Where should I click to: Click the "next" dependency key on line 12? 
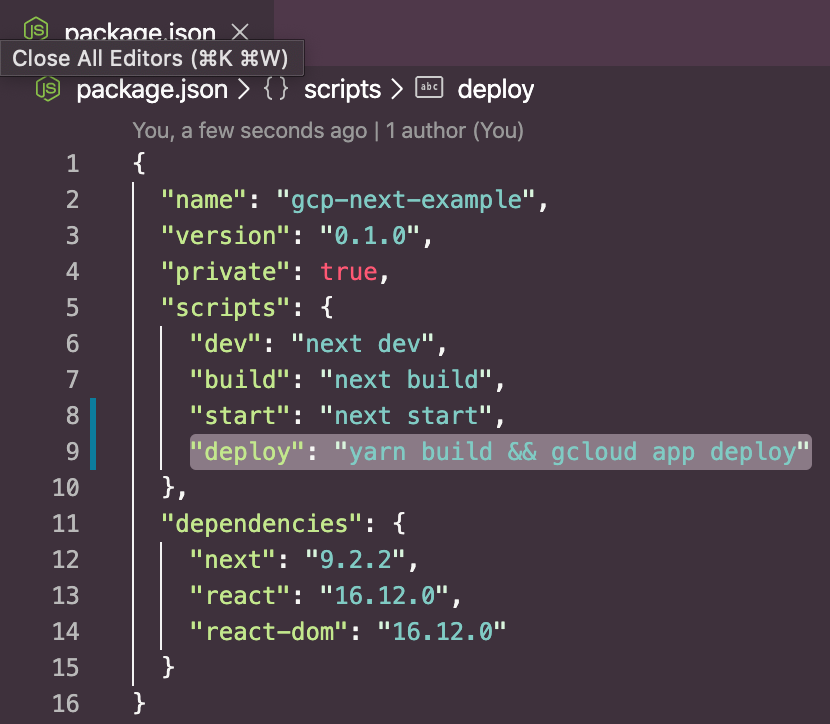tap(232, 559)
